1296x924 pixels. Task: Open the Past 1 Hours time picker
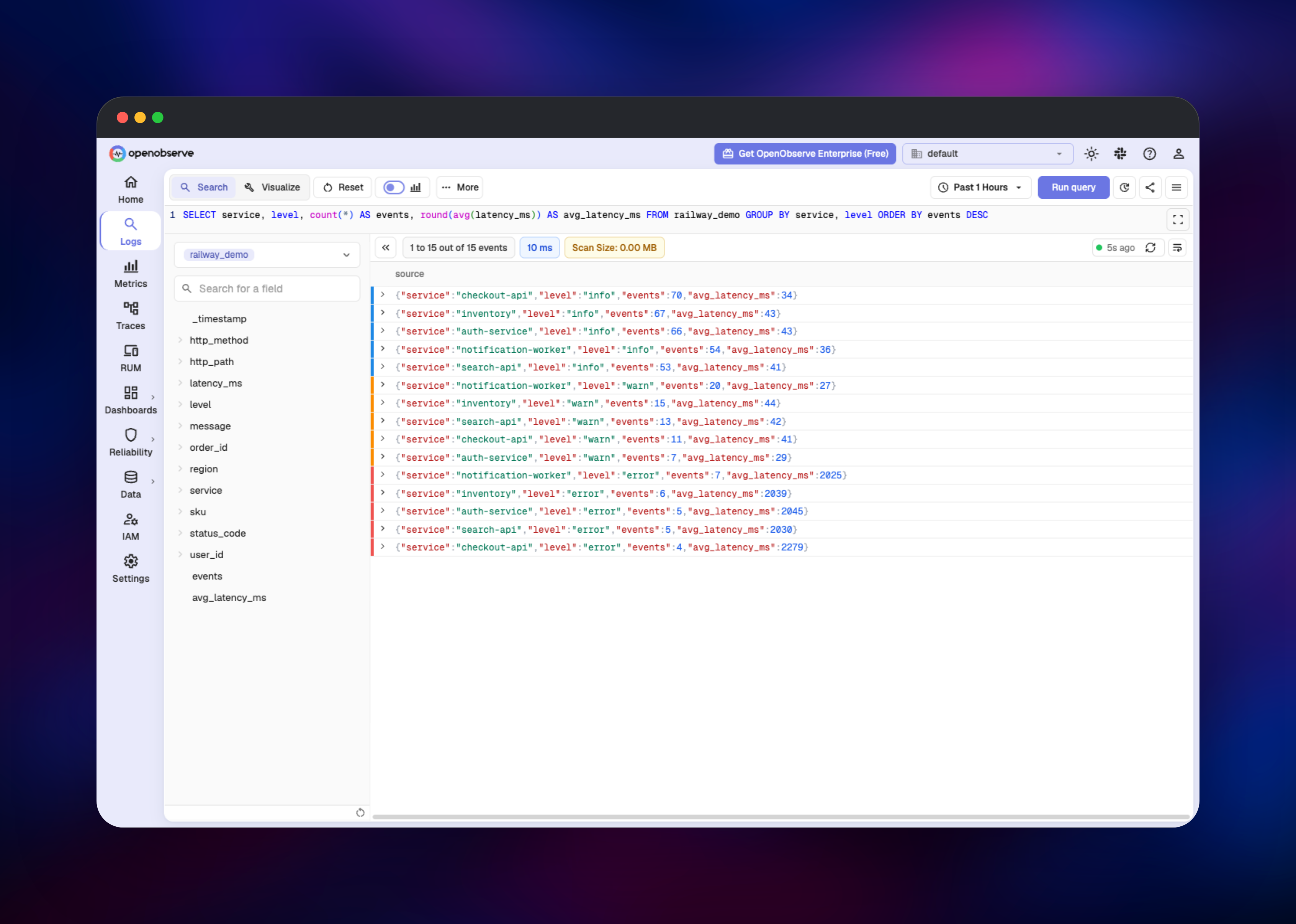[980, 187]
